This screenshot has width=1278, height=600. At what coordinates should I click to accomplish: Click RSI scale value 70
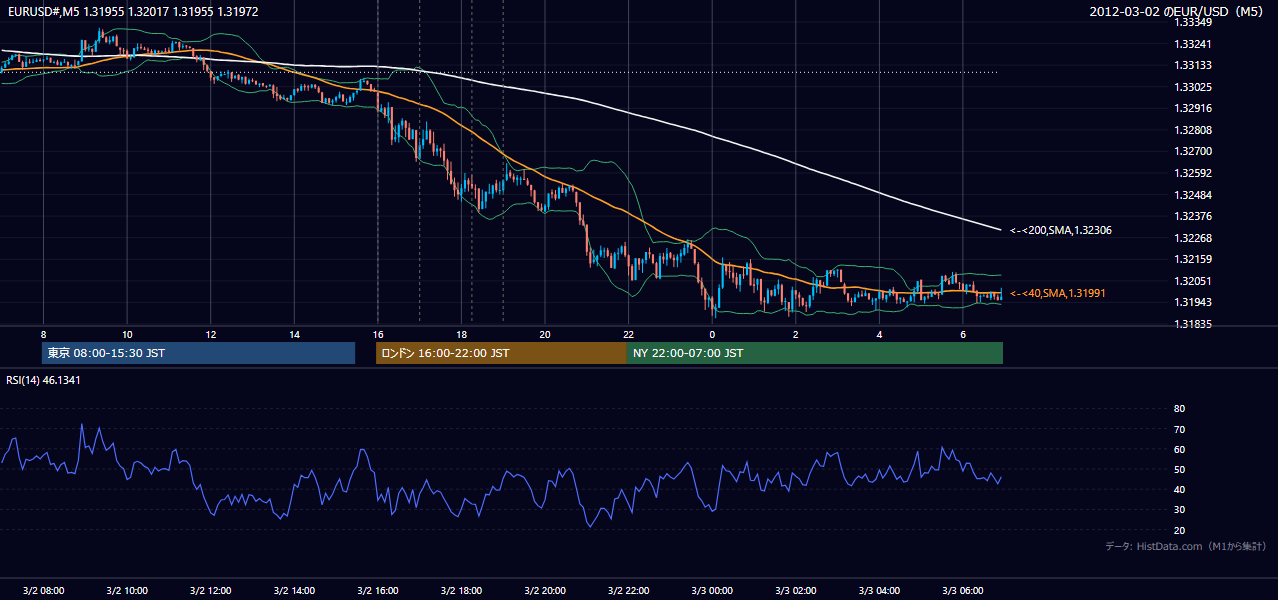point(1179,429)
